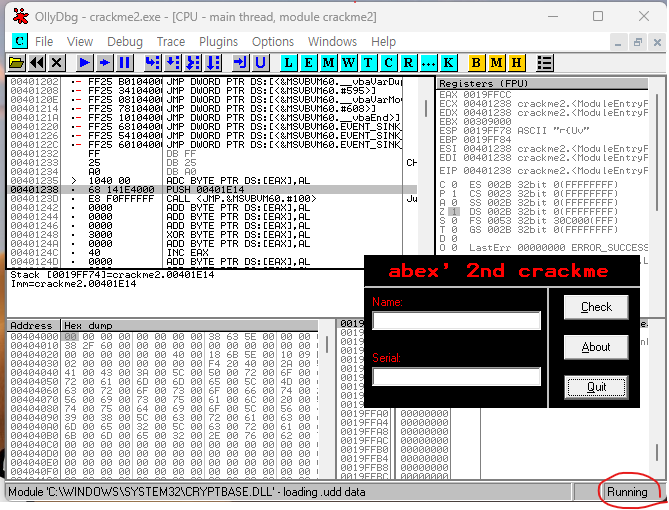Click the About button in crackme
The width and height of the screenshot is (669, 510).
click(x=596, y=347)
